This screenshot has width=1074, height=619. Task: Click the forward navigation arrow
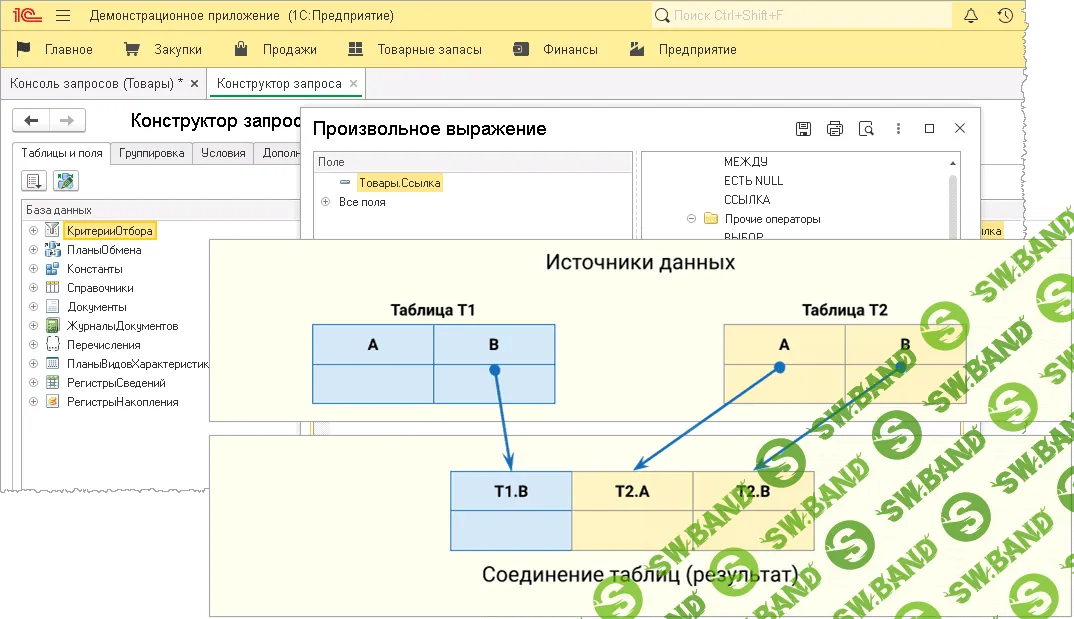click(x=66, y=120)
